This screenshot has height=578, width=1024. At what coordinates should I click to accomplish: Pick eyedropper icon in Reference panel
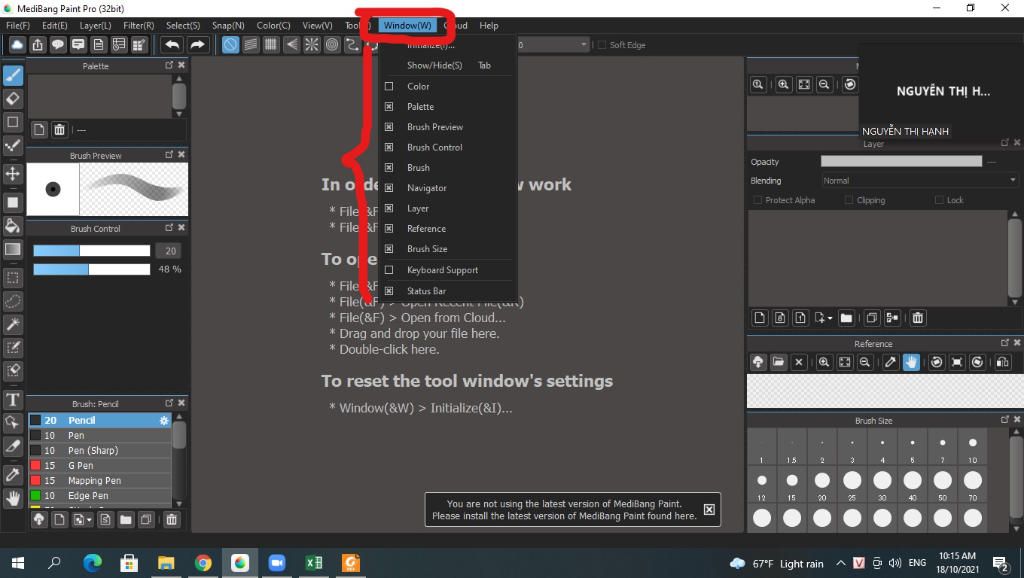tap(890, 362)
